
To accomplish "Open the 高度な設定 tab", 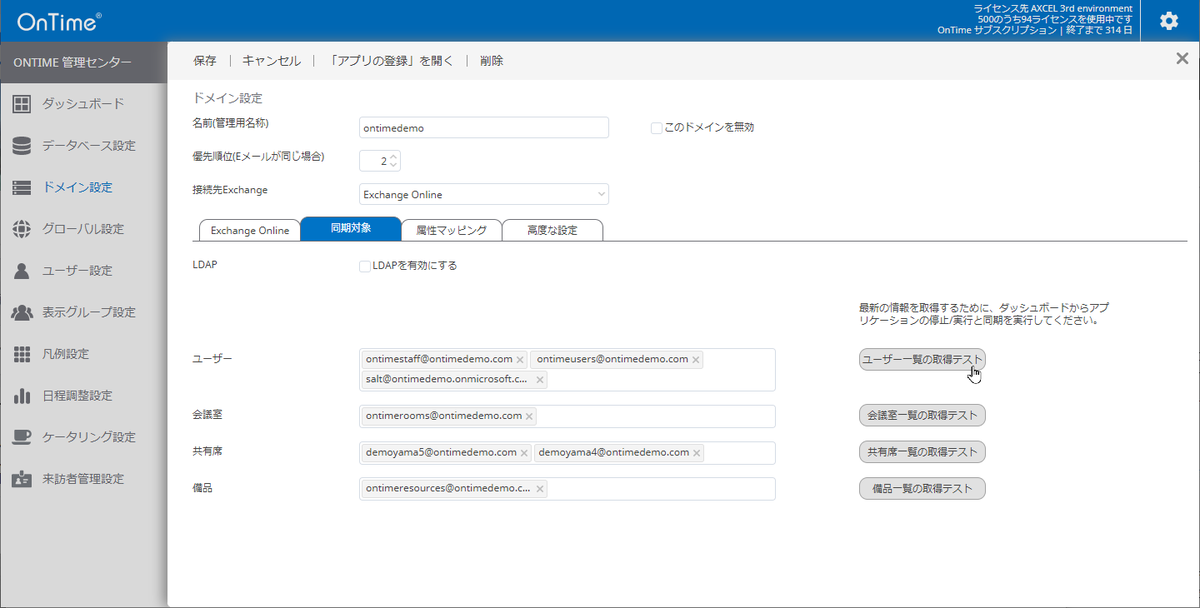I will point(552,230).
